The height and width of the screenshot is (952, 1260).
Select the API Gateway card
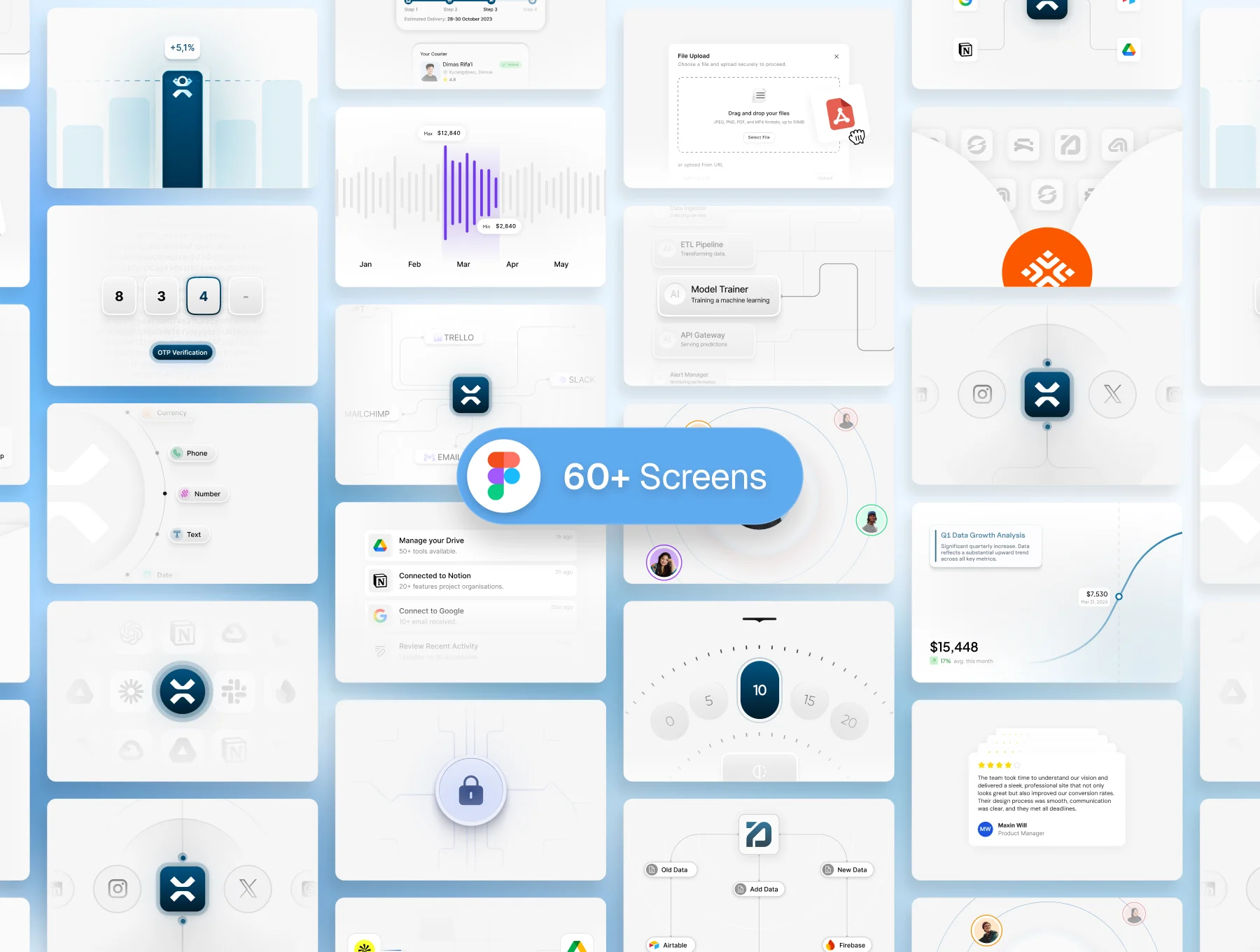[705, 340]
